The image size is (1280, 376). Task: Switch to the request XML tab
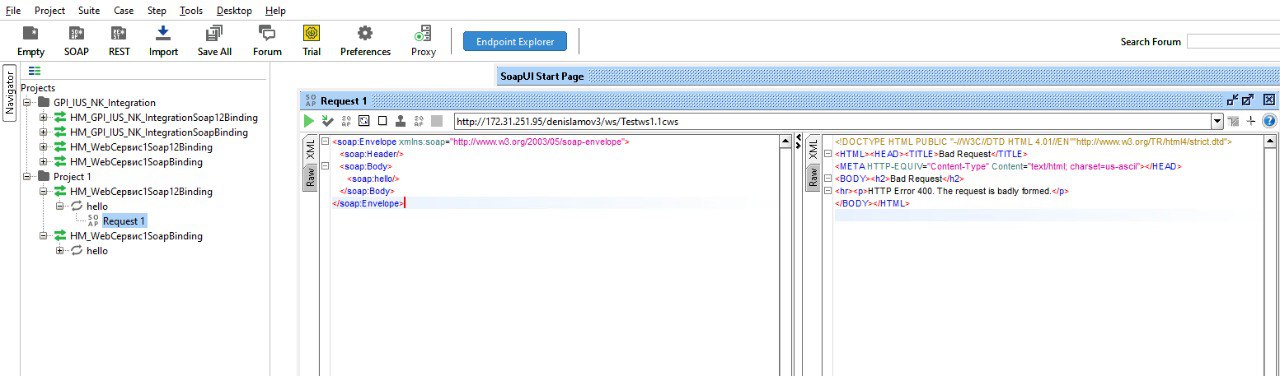click(310, 150)
